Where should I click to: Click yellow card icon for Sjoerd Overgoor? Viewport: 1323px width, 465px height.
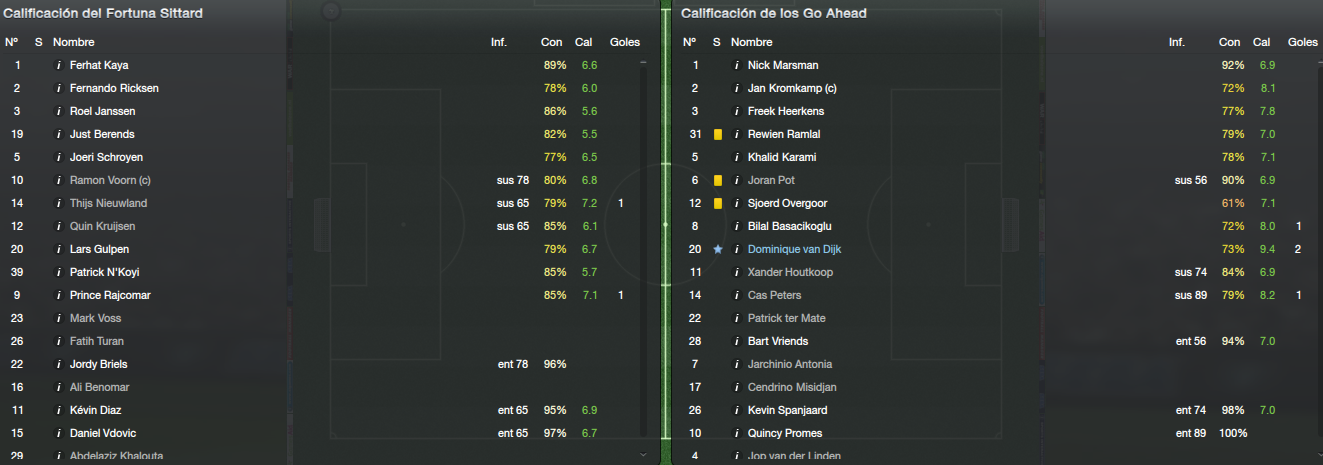(x=717, y=203)
